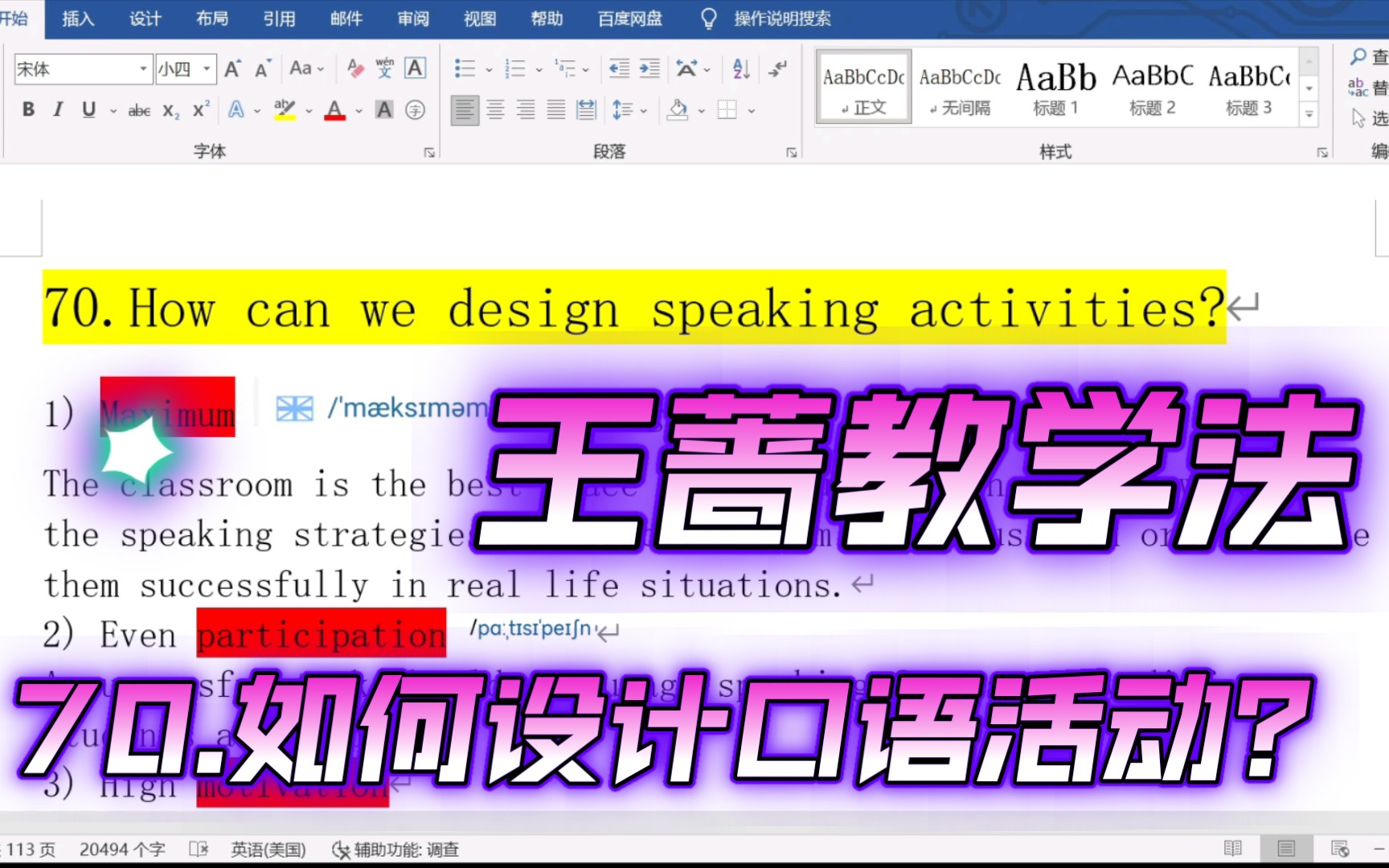Click the clear formatting eraser icon

point(354,68)
